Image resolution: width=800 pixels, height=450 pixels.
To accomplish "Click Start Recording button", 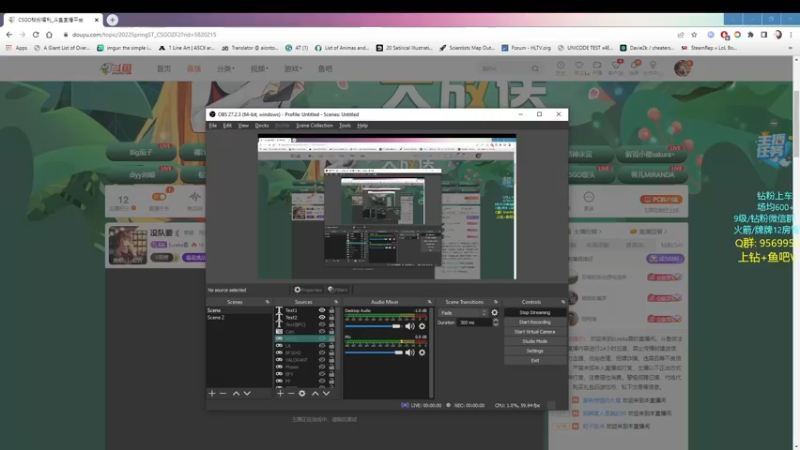I will 535,322.
